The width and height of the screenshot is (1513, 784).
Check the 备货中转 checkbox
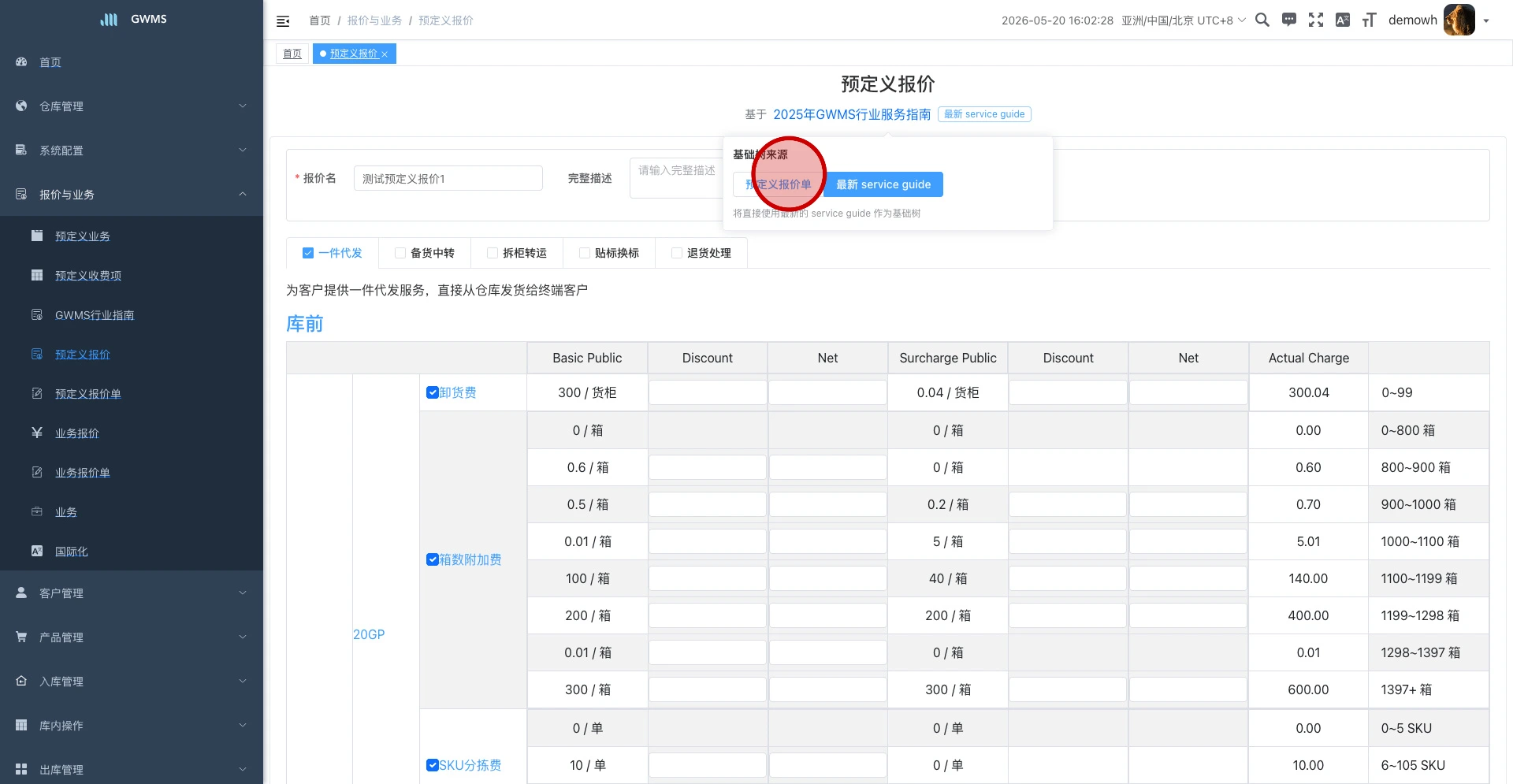400,253
